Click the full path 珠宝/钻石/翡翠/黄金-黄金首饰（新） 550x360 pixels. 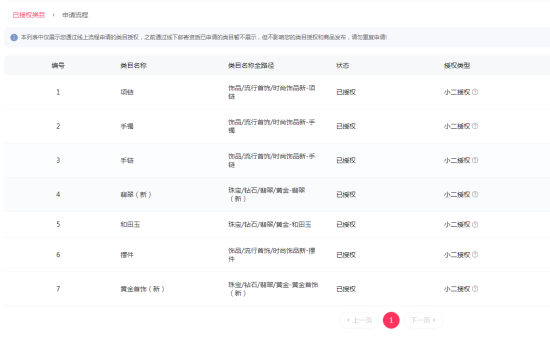(273, 289)
